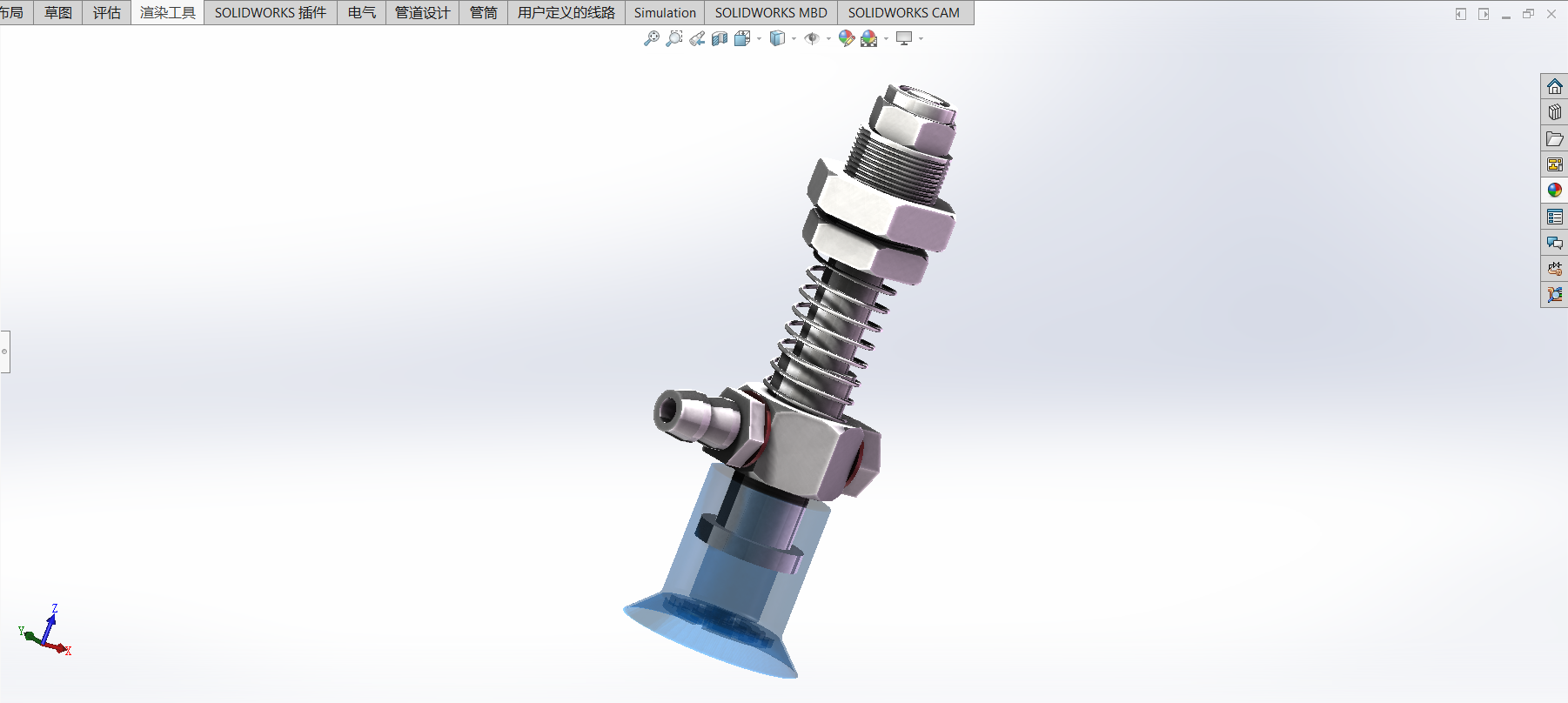Screen dimensions: 1568x703
Task: Expand the Display Style dropdown arrow
Action: [794, 38]
